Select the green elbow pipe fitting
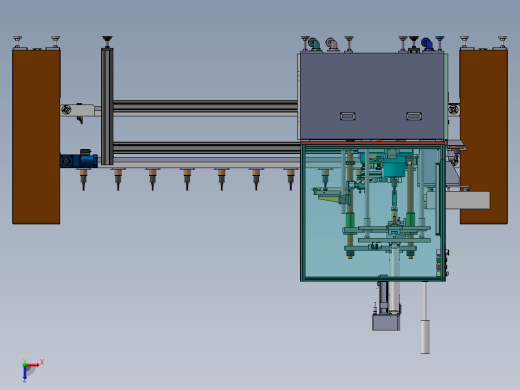 314,44
